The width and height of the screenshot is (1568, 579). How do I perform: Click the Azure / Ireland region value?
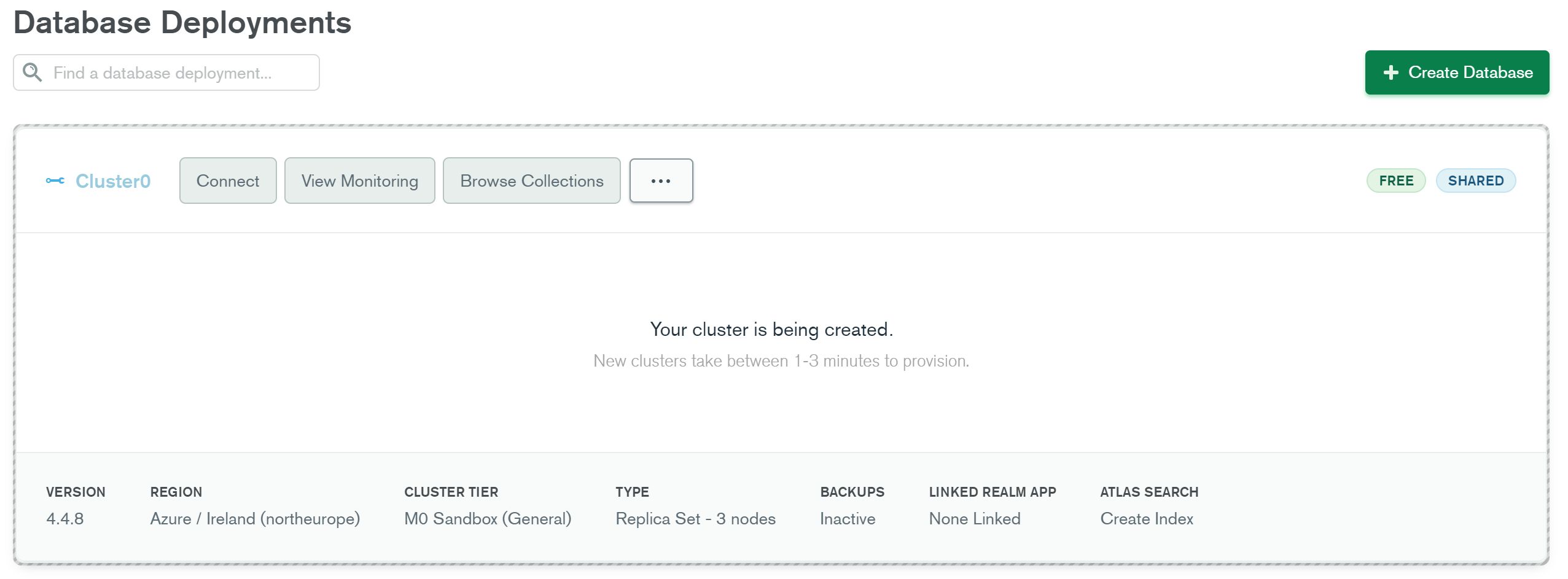tap(255, 519)
